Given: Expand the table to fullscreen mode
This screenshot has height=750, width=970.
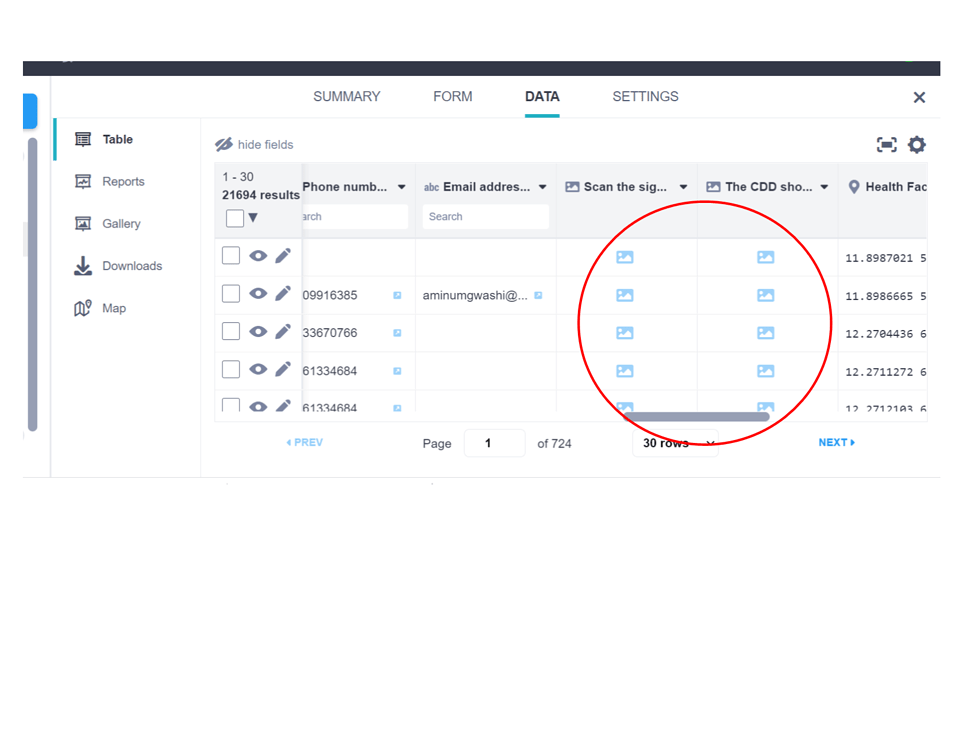Looking at the screenshot, I should point(886,144).
